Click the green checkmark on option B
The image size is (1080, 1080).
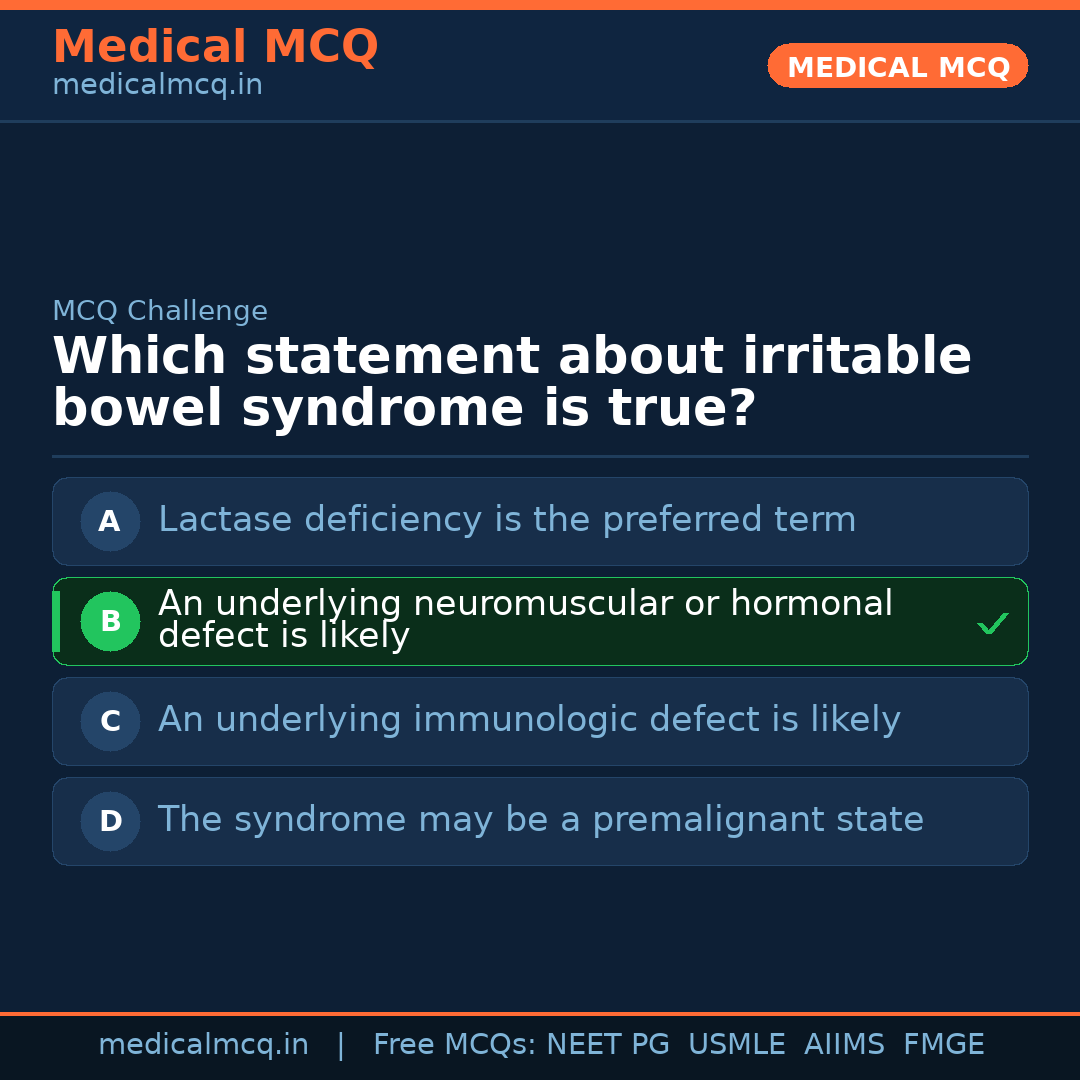pyautogui.click(x=992, y=624)
